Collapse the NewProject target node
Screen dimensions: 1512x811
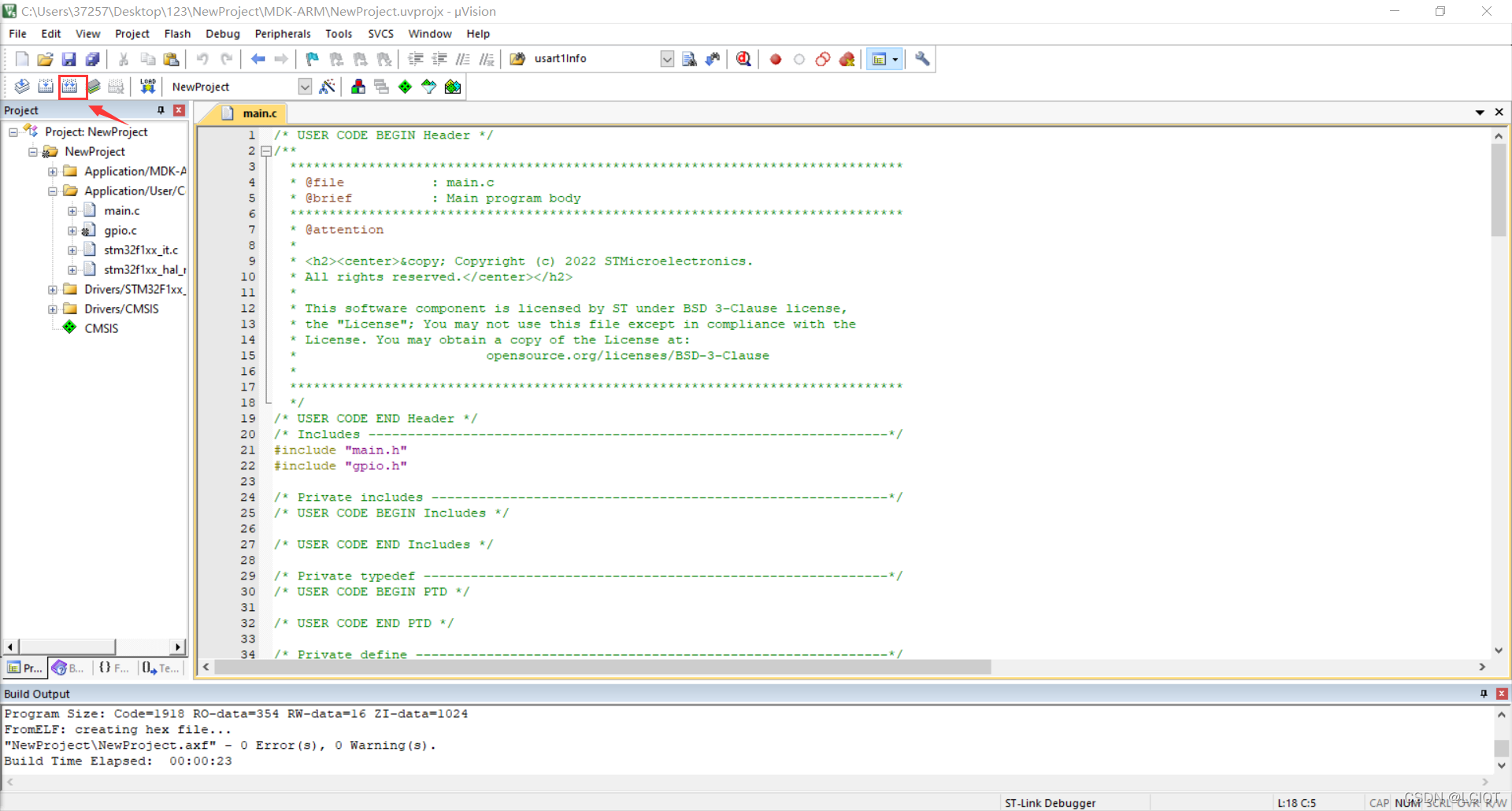tap(32, 152)
